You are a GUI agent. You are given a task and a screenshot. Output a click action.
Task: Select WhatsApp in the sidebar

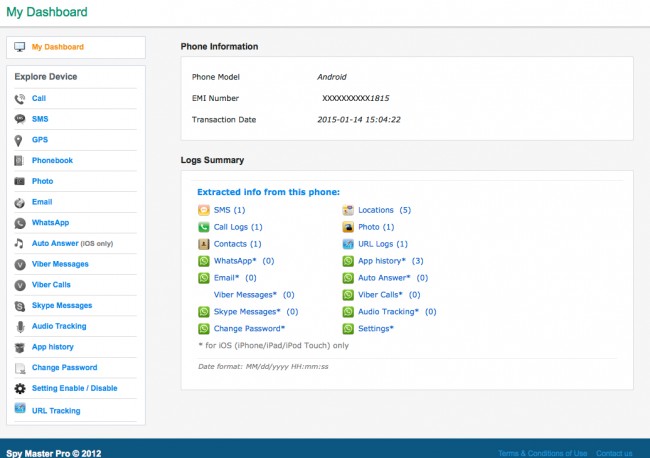click(50, 223)
